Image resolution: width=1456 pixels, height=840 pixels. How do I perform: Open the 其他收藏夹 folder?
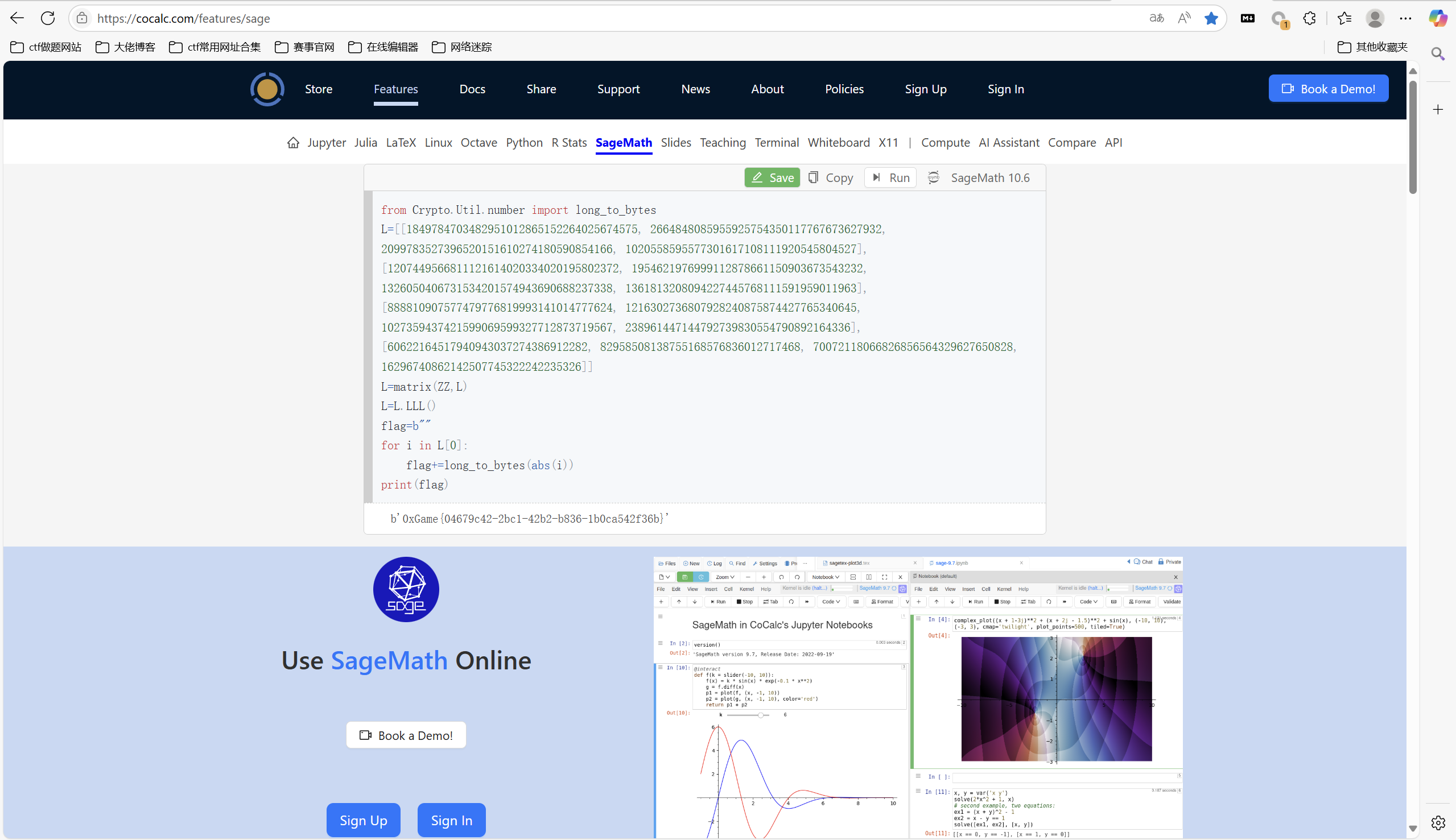click(x=1372, y=47)
